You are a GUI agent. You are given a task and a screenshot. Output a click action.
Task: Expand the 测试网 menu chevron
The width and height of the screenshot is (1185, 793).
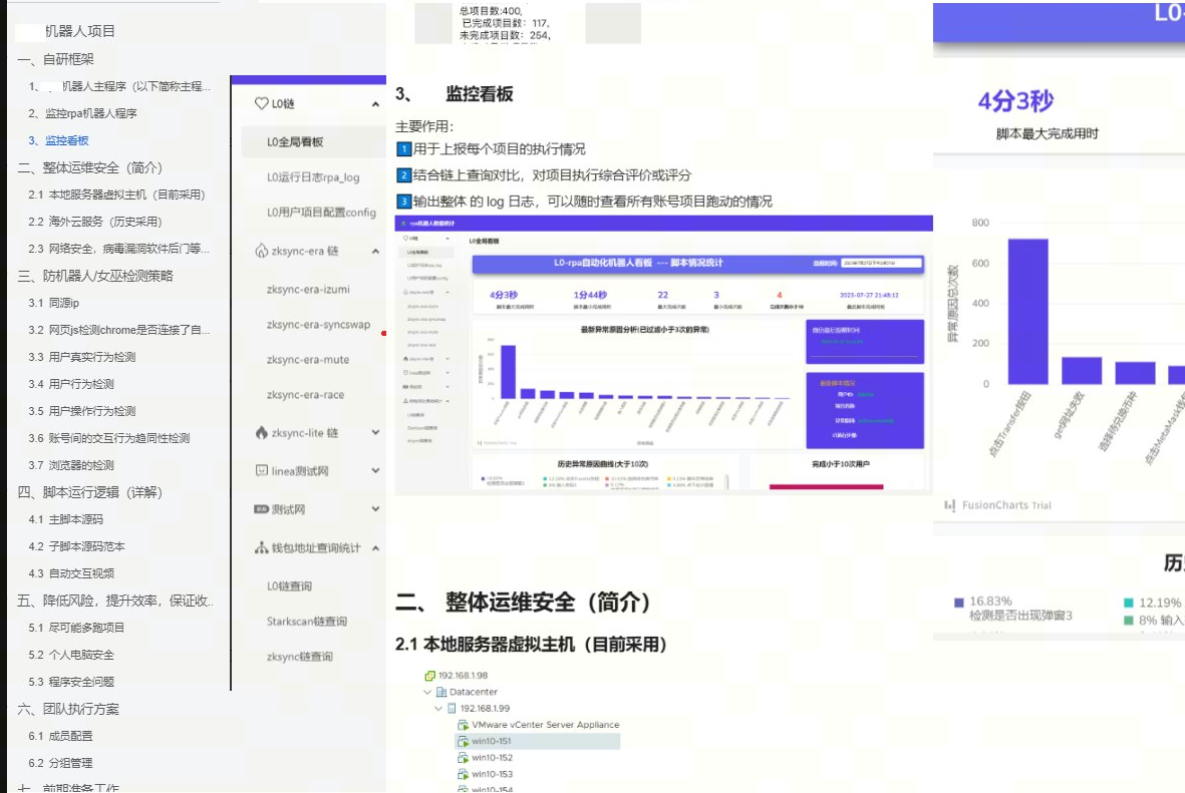click(x=376, y=509)
